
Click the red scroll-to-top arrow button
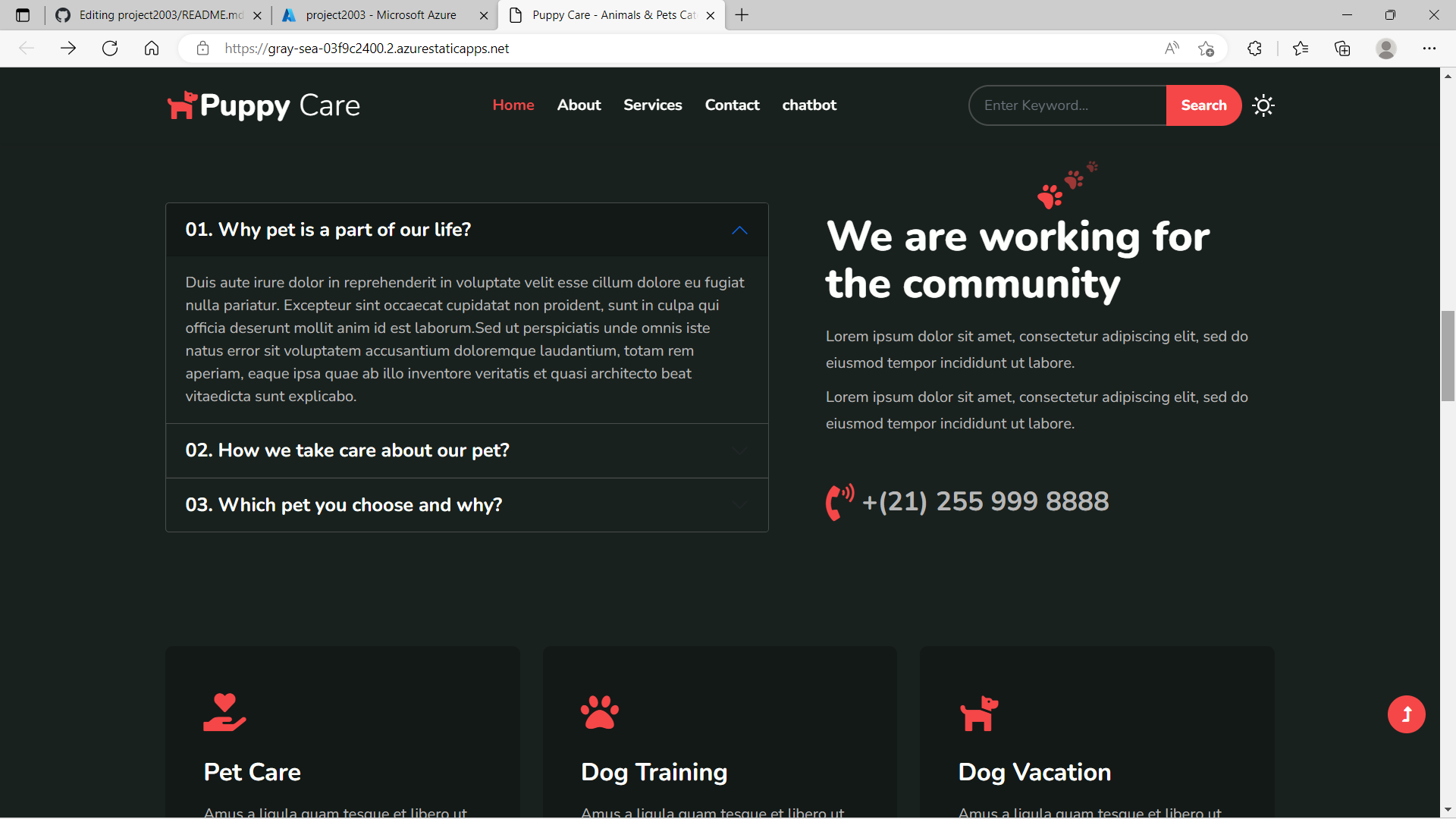(x=1406, y=714)
